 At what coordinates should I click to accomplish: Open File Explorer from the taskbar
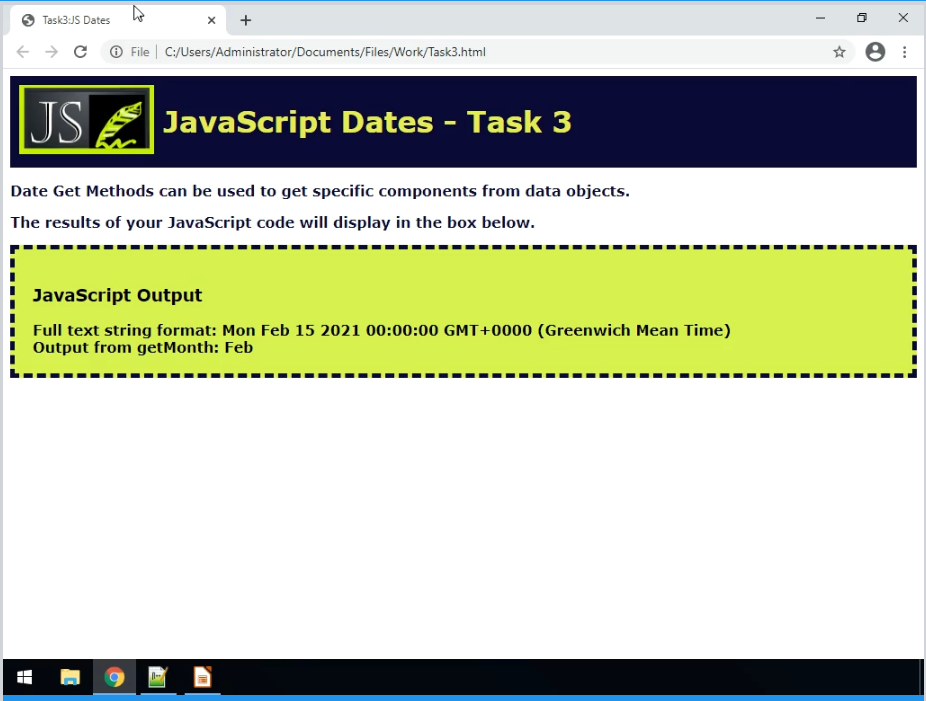70,677
